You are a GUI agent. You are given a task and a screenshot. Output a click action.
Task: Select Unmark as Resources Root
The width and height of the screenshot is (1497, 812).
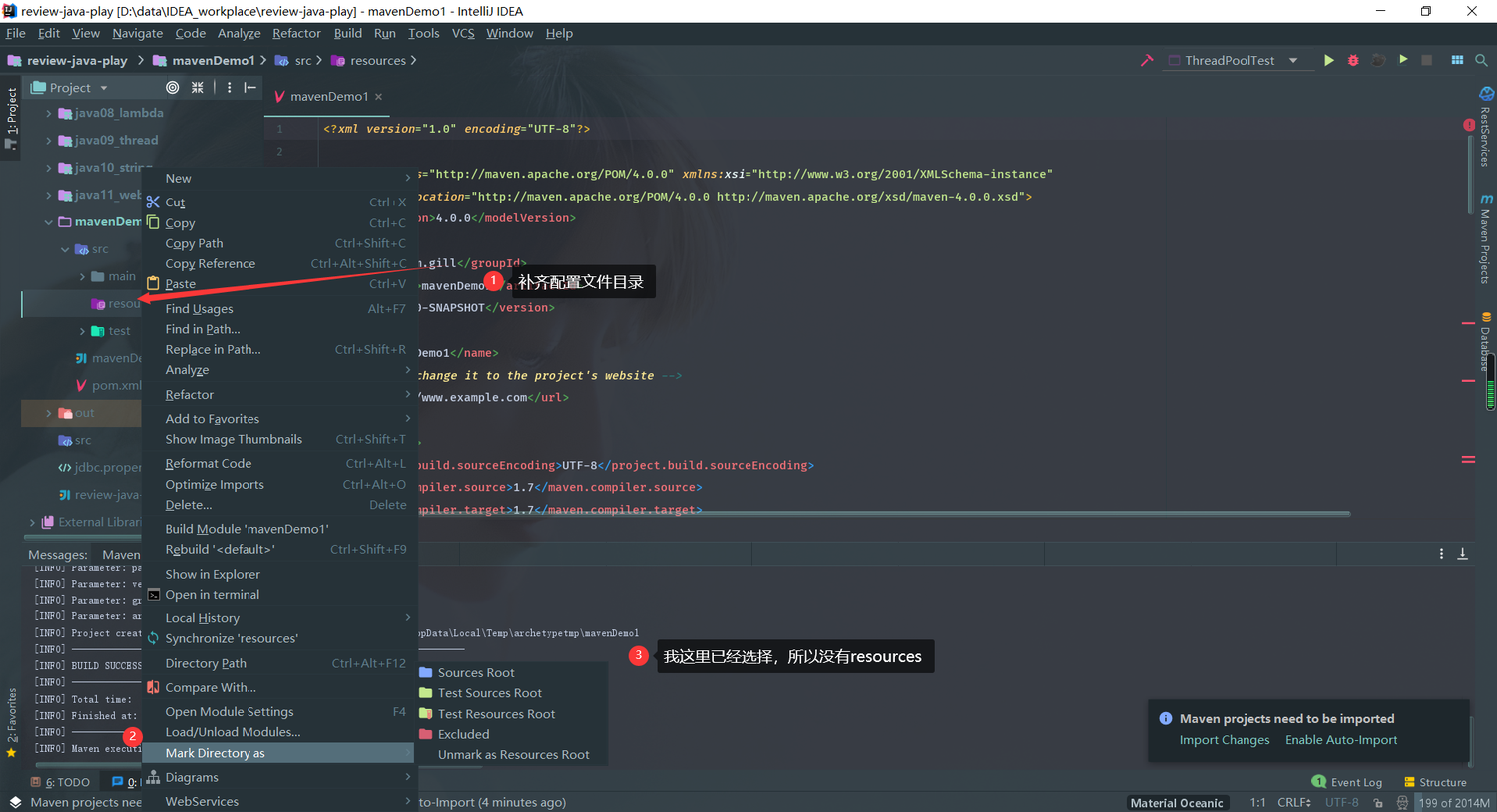coord(511,755)
